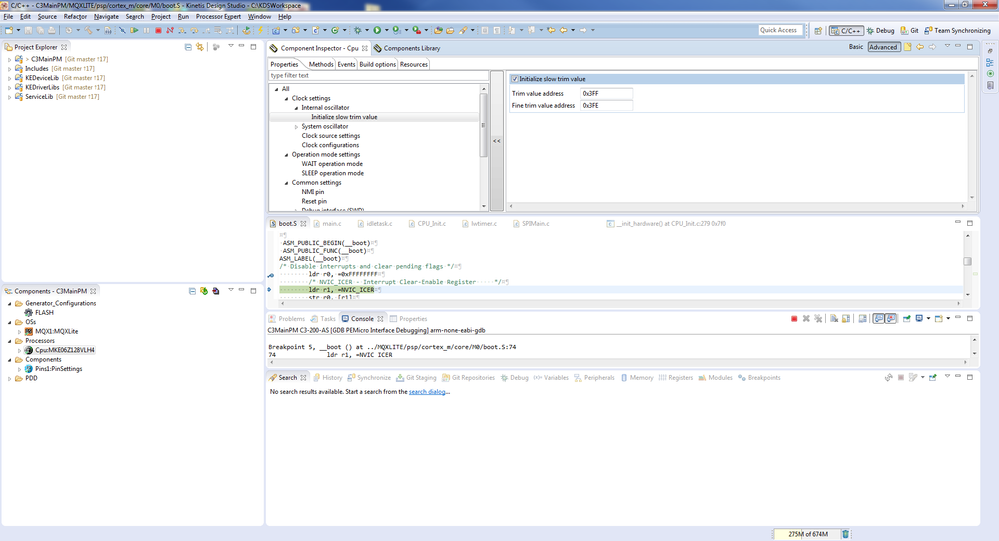Open the Team Synchronizing perspective
999x541 pixels.
pyautogui.click(x=958, y=31)
